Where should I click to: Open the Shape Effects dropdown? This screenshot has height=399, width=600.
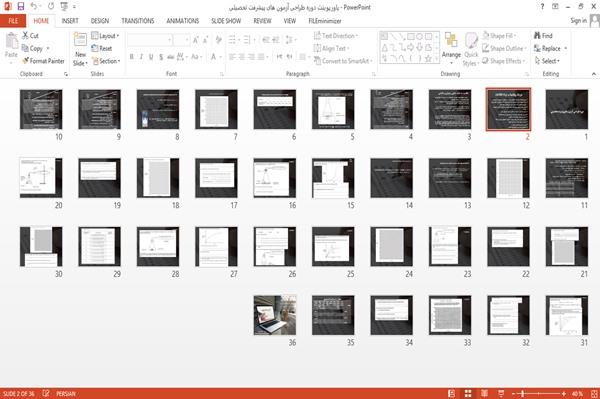[503, 61]
